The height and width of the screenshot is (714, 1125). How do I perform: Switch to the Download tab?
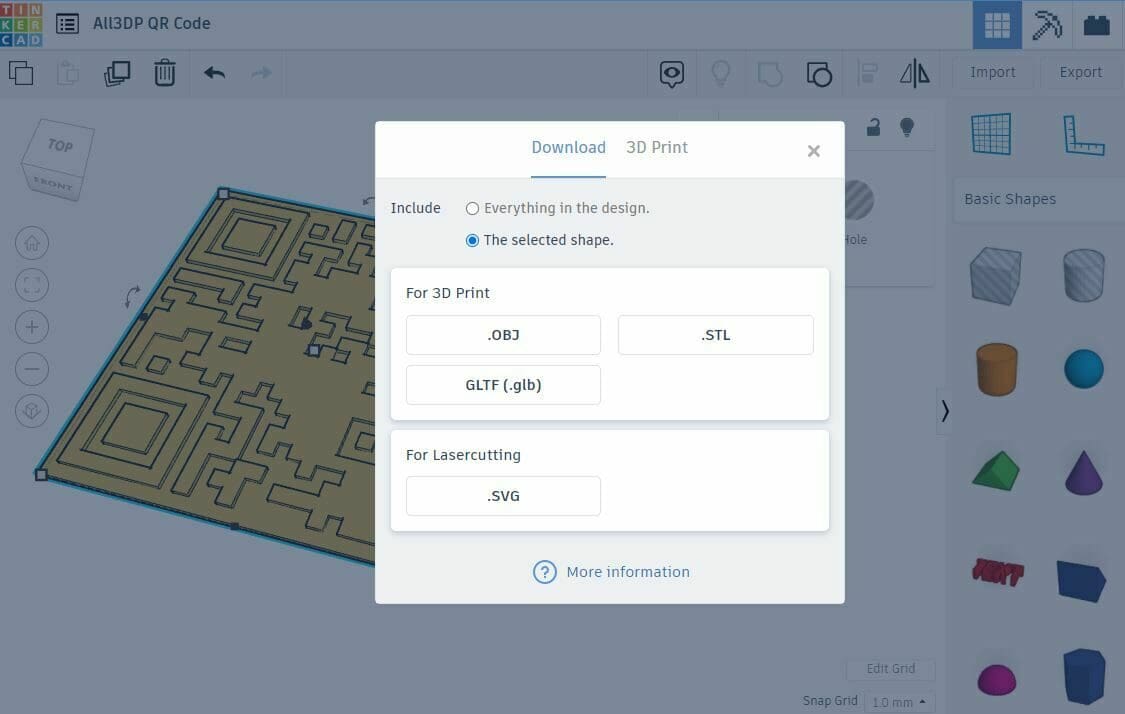[x=568, y=148]
